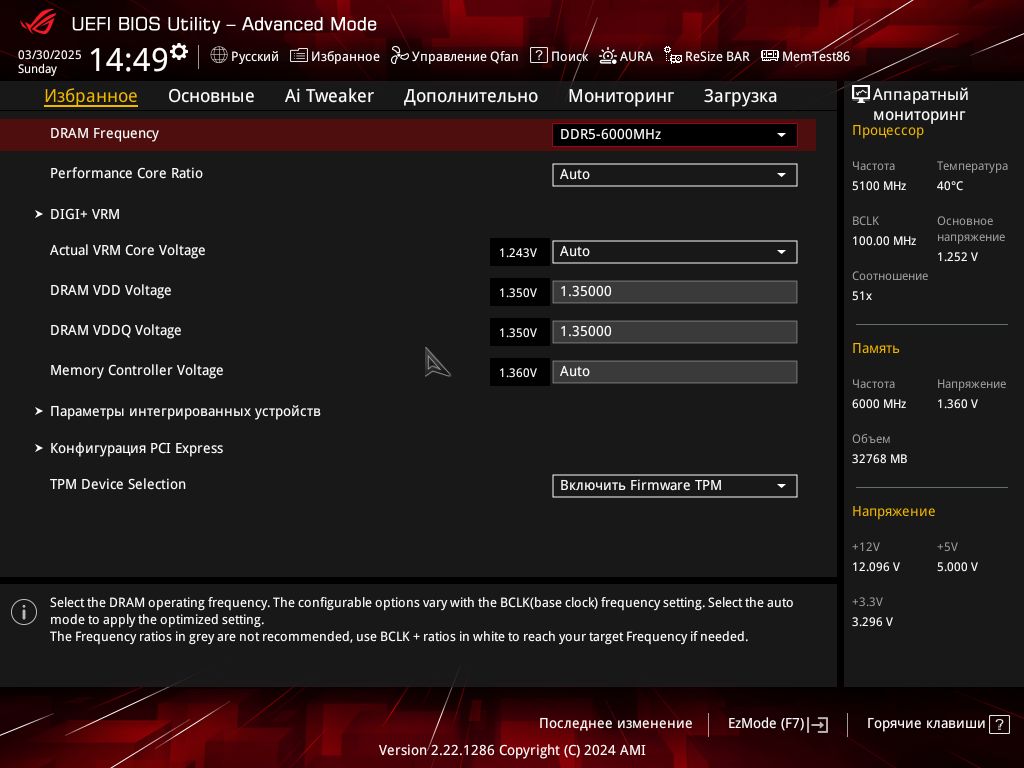This screenshot has height=768, width=1024.
Task: Open the DRAM Frequency dropdown
Action: tap(675, 135)
